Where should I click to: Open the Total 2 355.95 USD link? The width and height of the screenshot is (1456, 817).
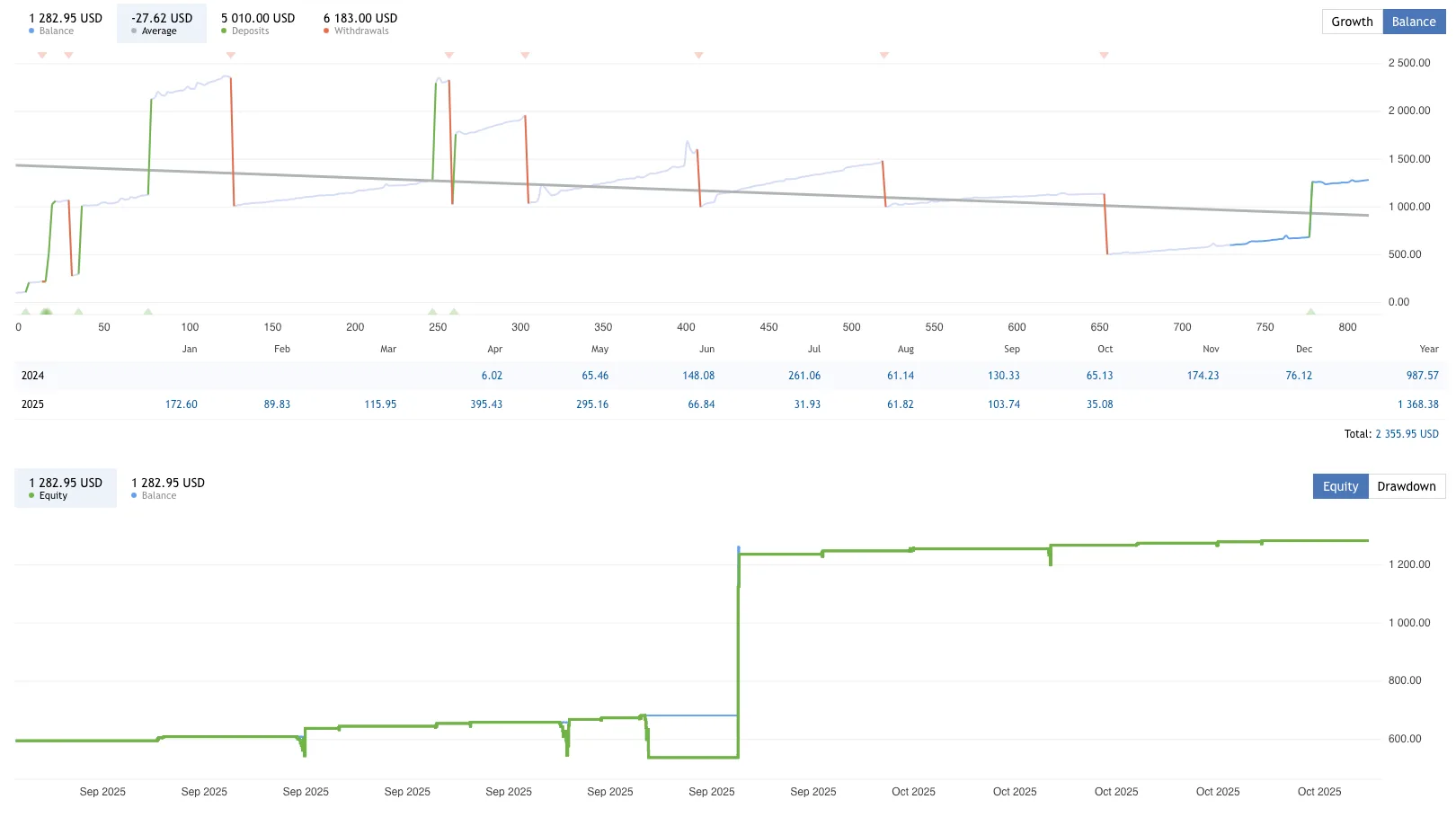1407,433
